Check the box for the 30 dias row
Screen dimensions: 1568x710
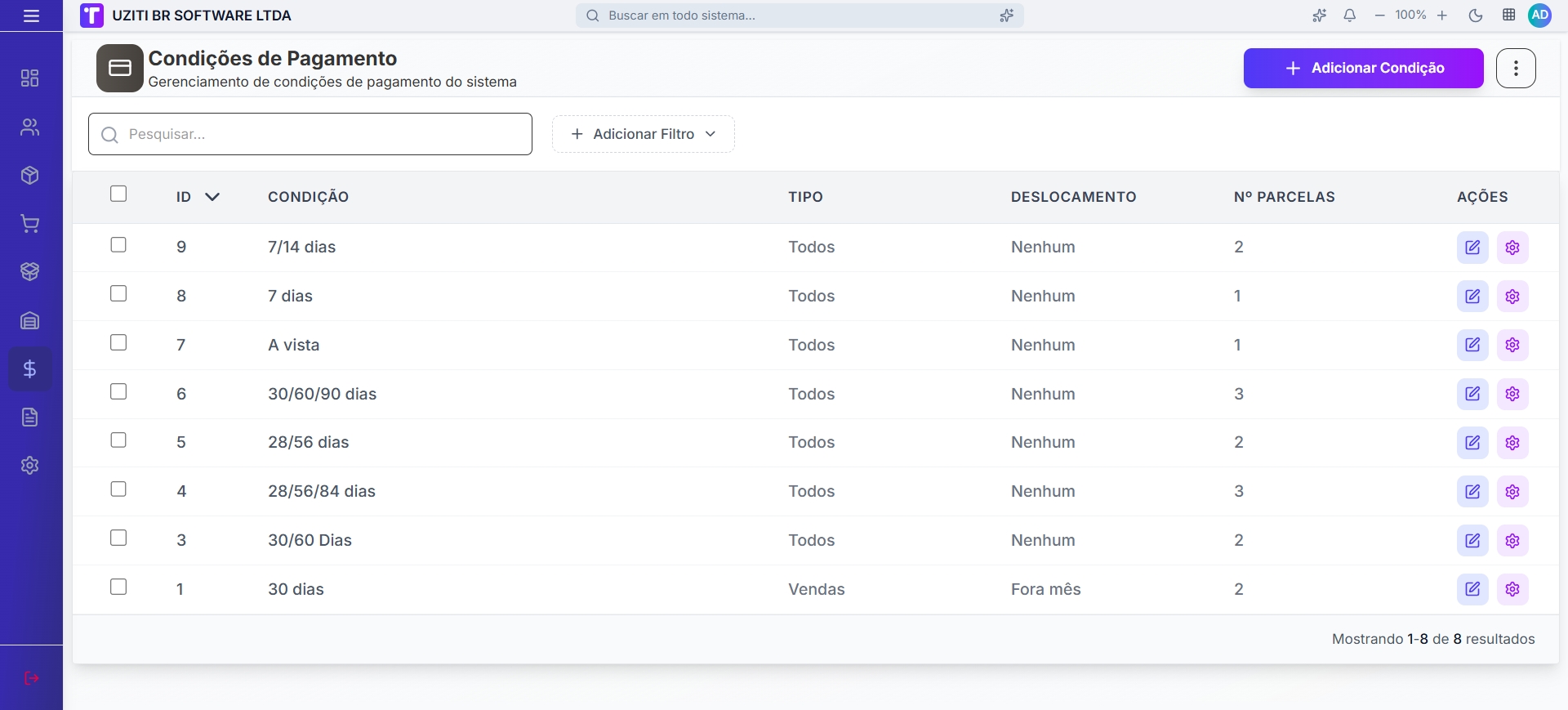pos(118,587)
